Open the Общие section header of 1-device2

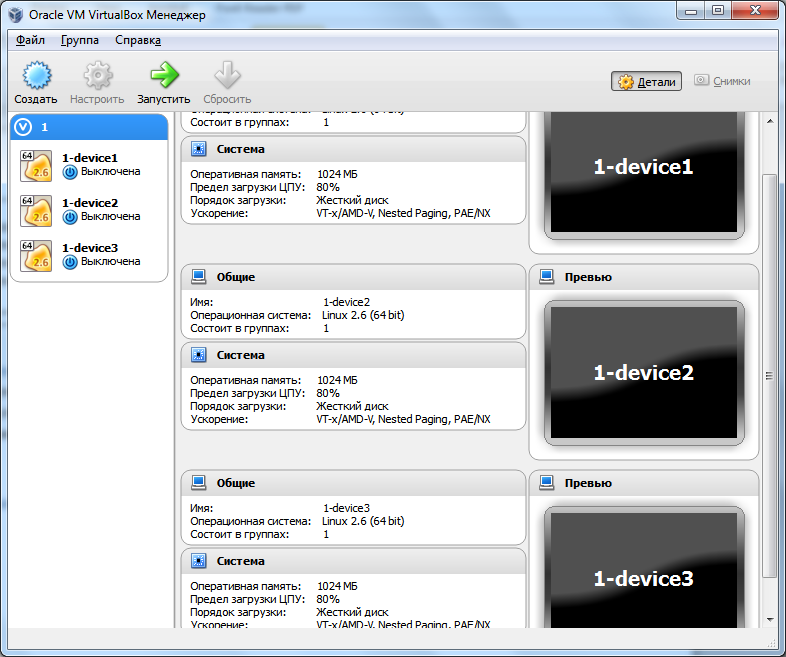353,277
